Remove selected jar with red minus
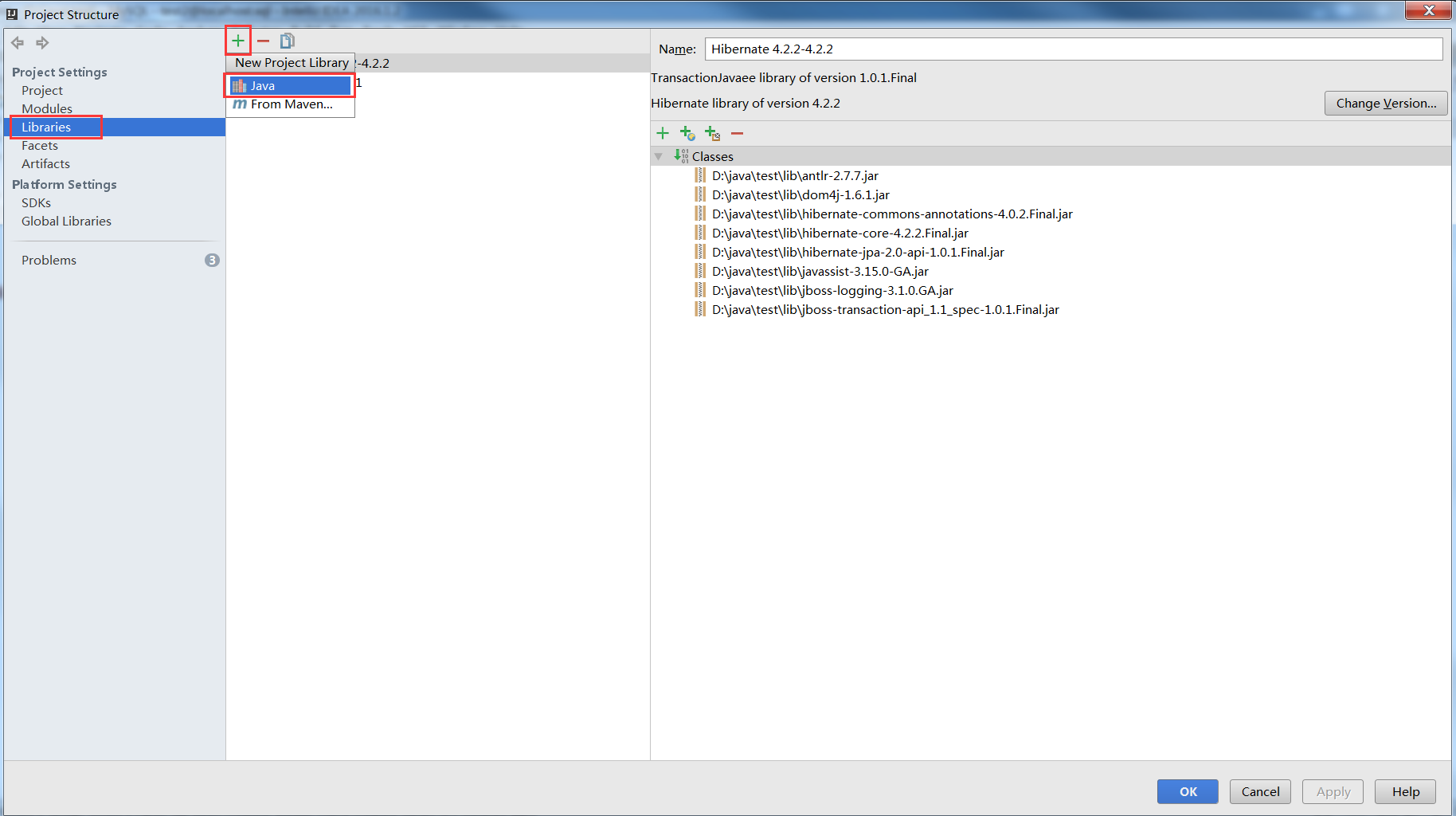The image size is (1456, 816). click(x=738, y=133)
